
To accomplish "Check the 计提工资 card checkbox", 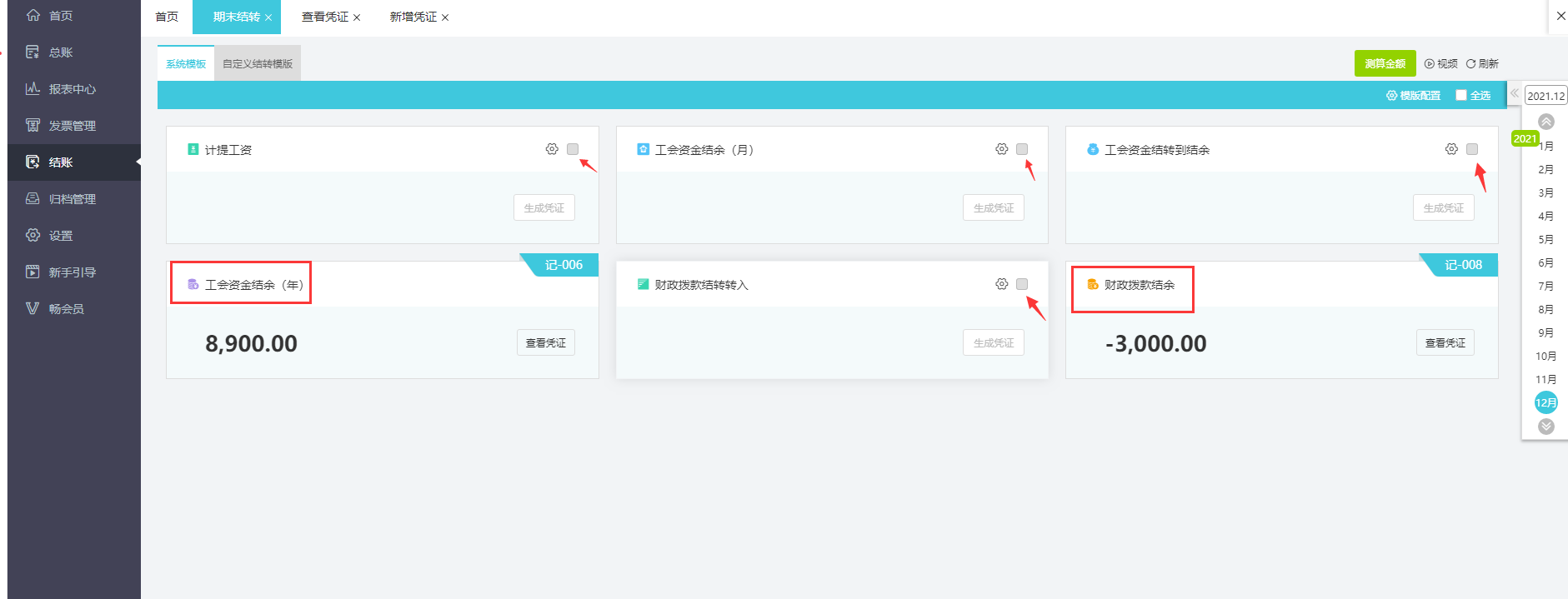I will (x=573, y=149).
